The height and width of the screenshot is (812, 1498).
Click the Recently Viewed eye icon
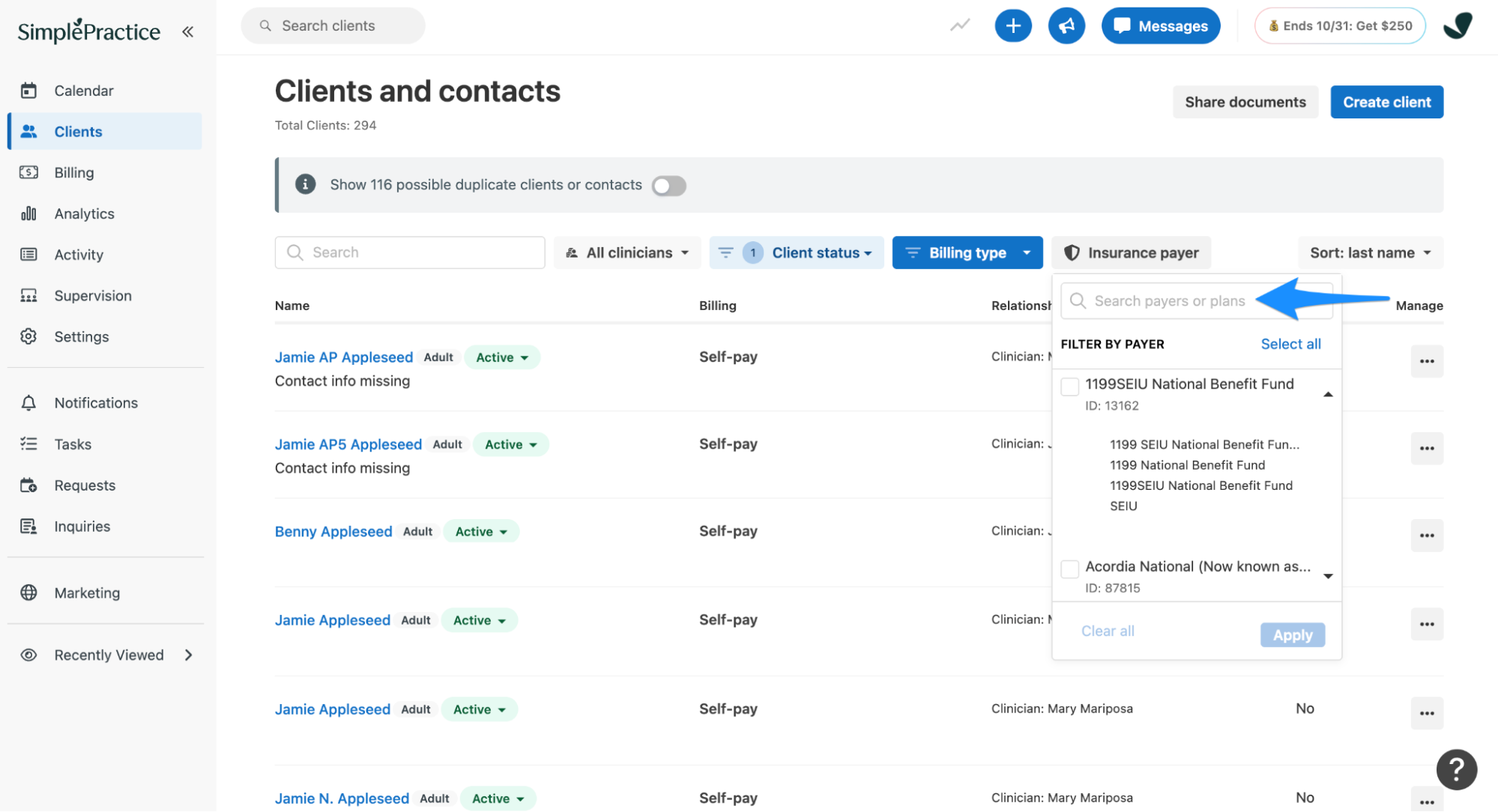tap(28, 655)
